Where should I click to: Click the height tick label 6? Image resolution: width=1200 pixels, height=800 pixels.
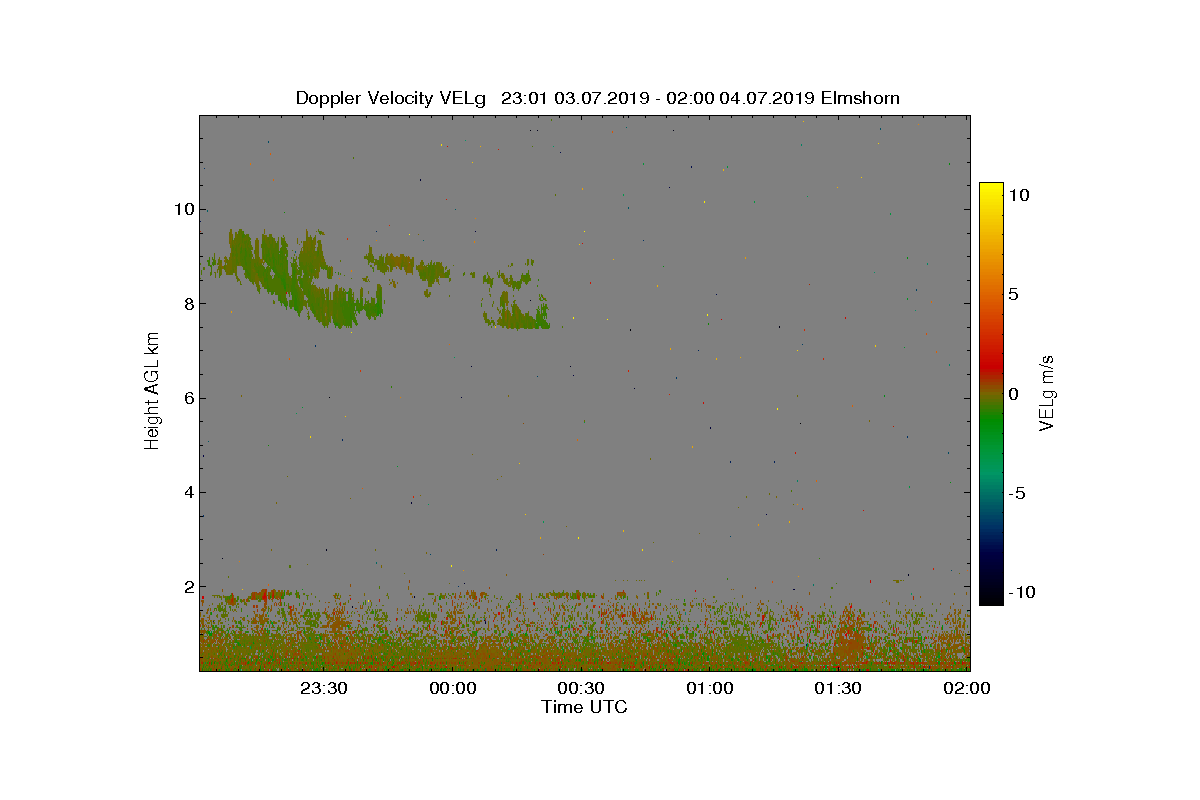tap(187, 398)
